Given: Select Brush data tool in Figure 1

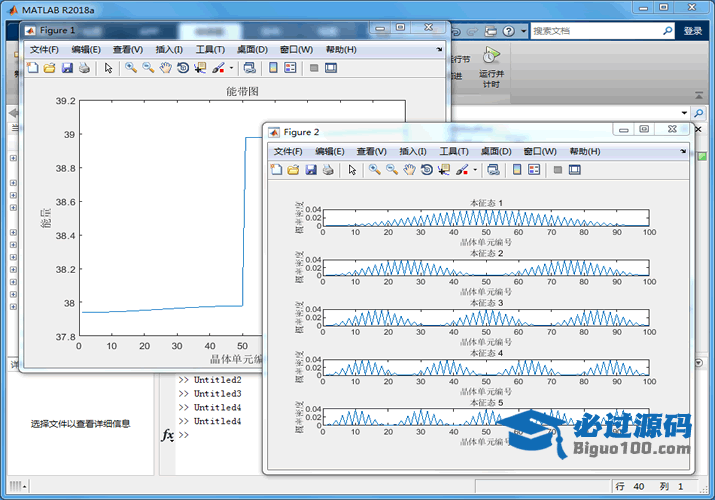Looking at the screenshot, I should [x=218, y=68].
